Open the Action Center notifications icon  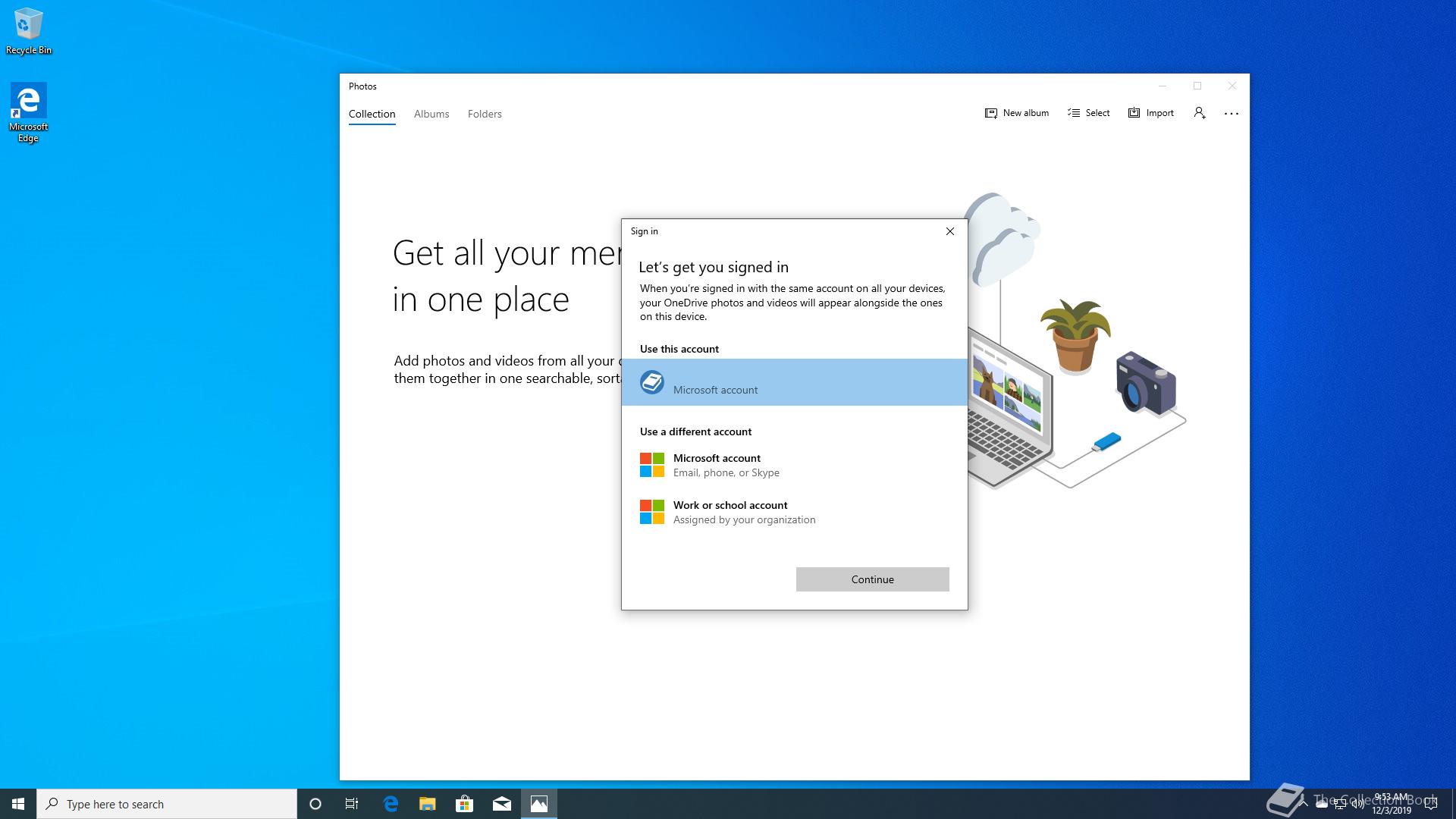pyautogui.click(x=1431, y=805)
